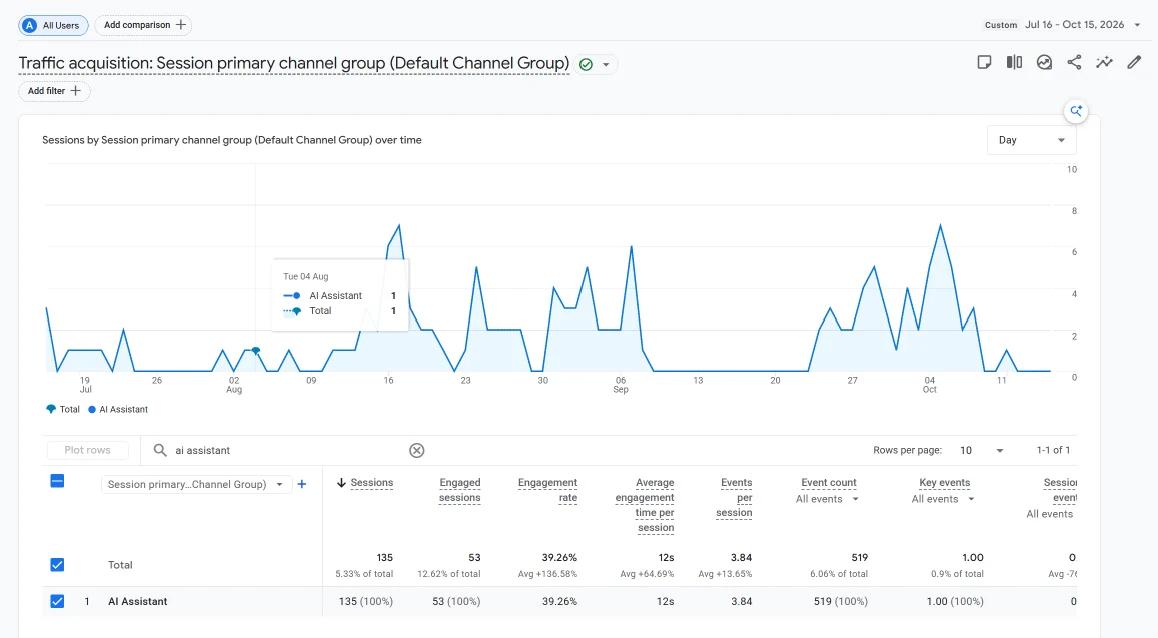Click the Total row label

(120, 565)
